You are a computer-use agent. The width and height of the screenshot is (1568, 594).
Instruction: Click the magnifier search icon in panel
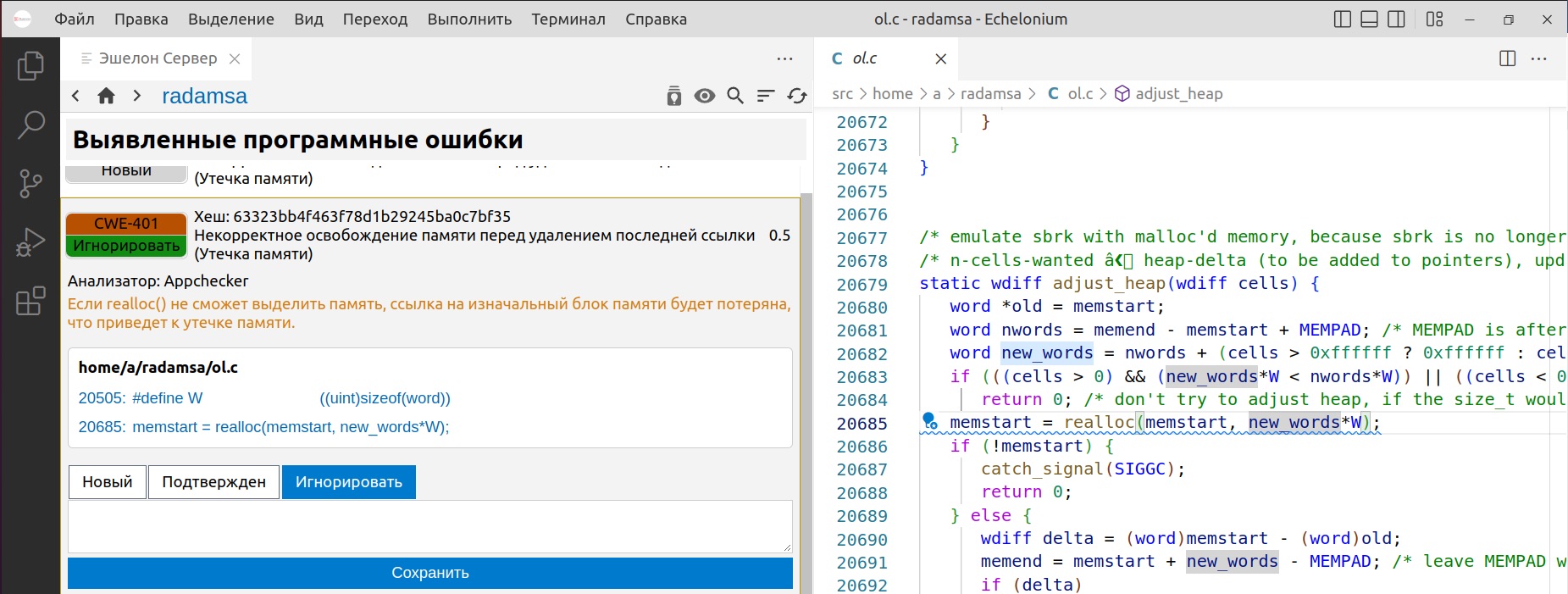(x=735, y=96)
